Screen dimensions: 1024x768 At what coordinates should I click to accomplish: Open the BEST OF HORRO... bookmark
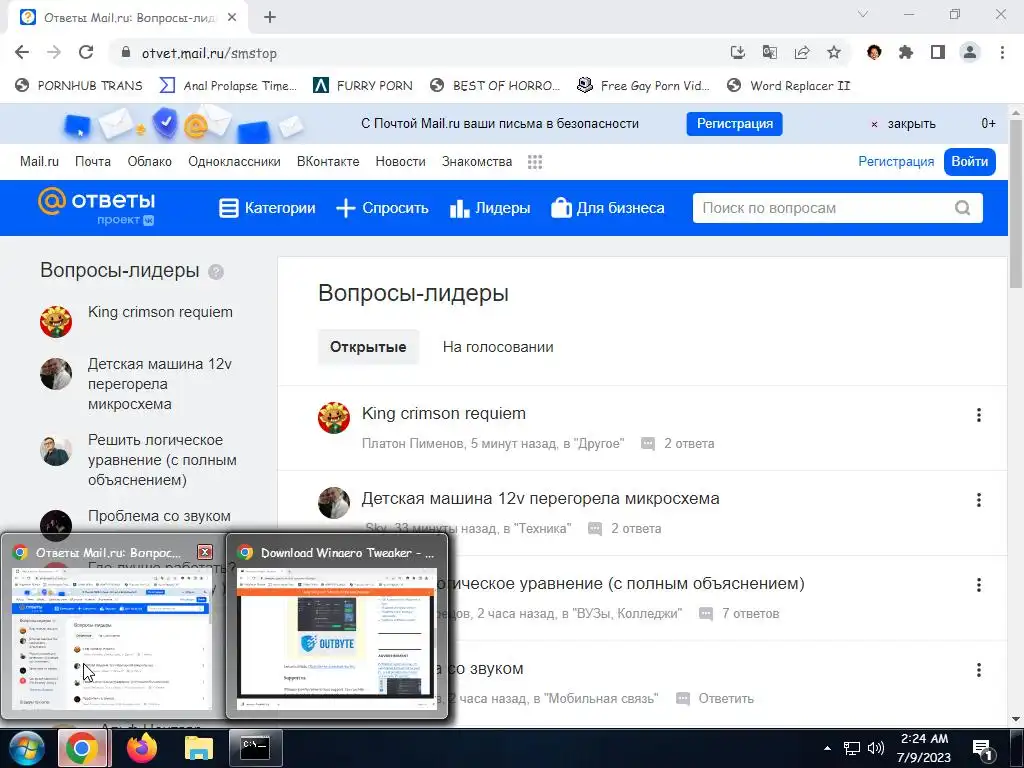494,86
